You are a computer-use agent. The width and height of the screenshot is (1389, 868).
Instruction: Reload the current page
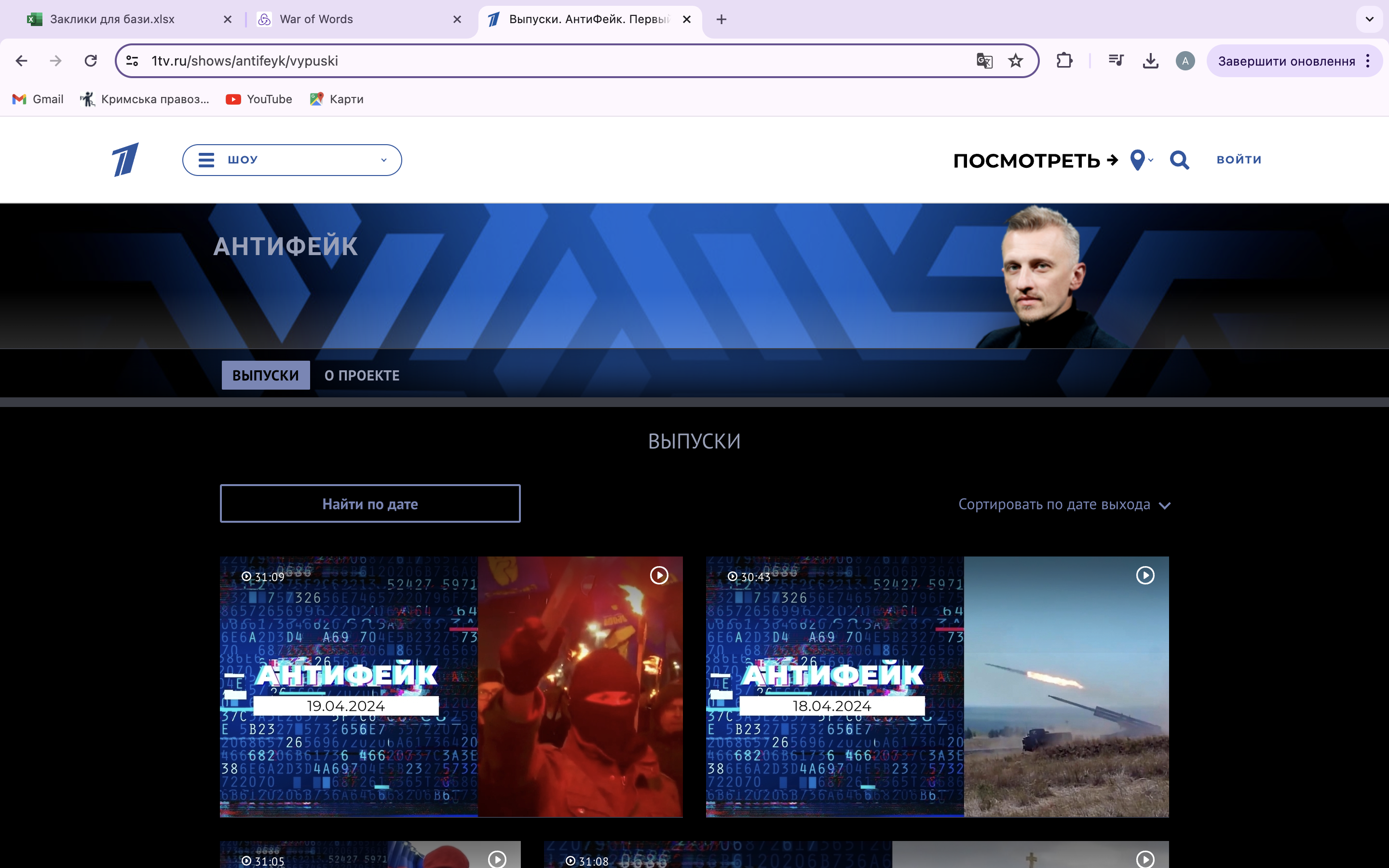(91, 61)
